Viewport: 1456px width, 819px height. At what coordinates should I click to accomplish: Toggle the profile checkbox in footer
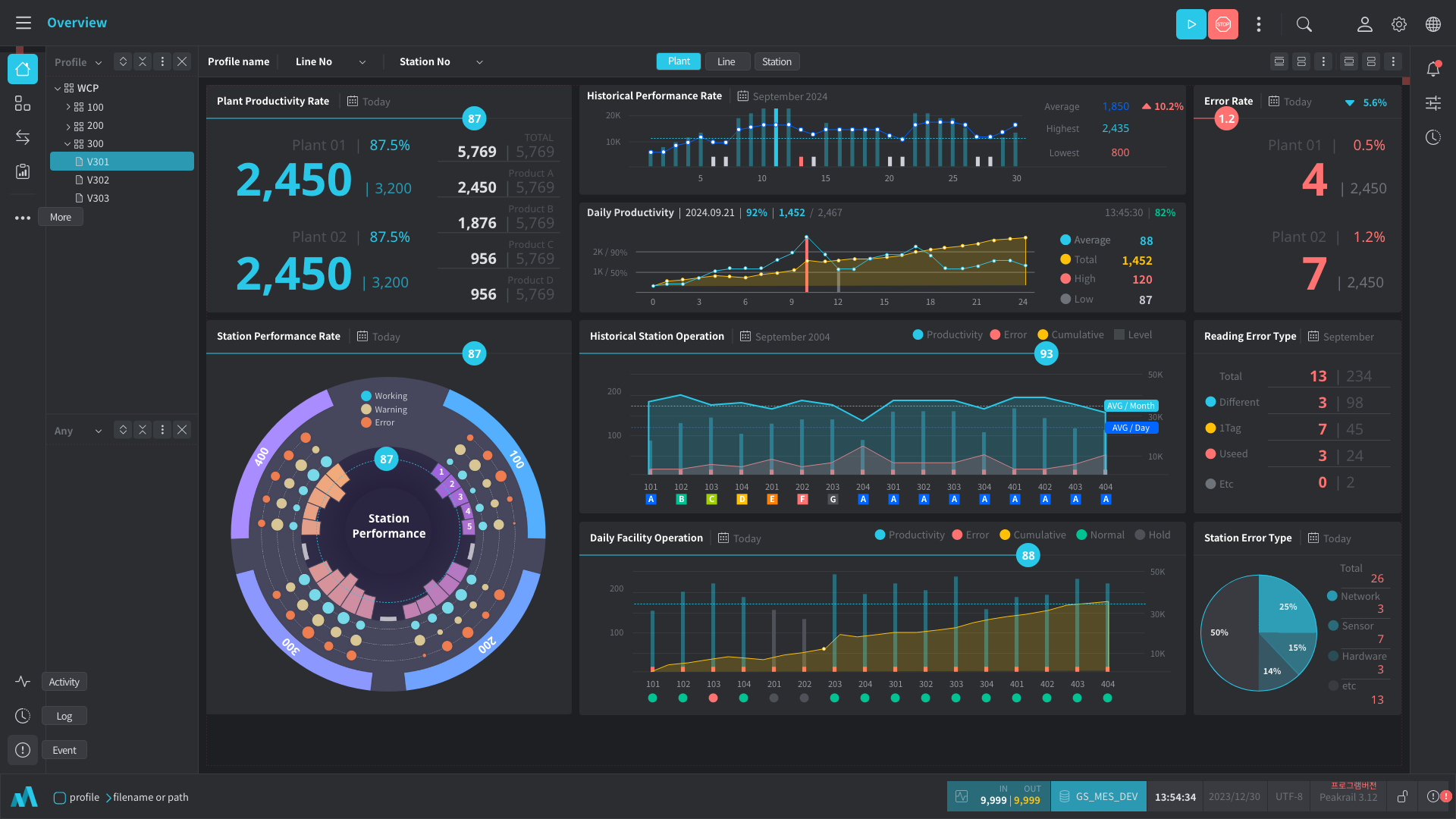[x=60, y=798]
